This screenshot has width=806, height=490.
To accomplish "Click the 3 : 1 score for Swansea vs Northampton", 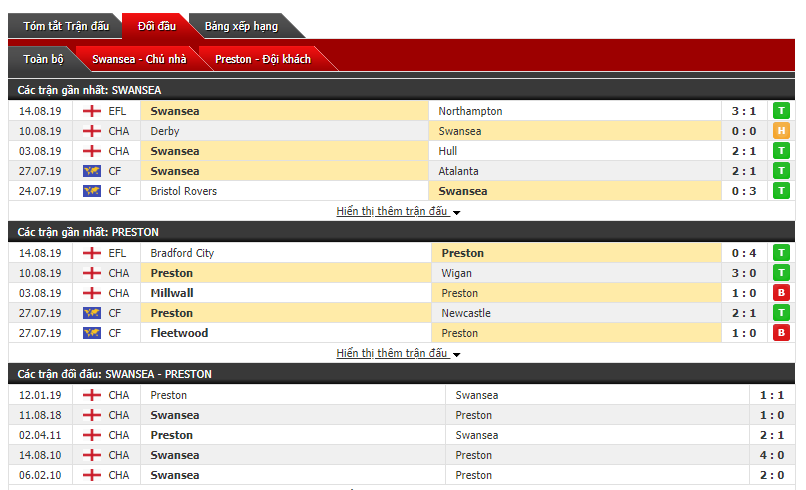I will 744,111.
